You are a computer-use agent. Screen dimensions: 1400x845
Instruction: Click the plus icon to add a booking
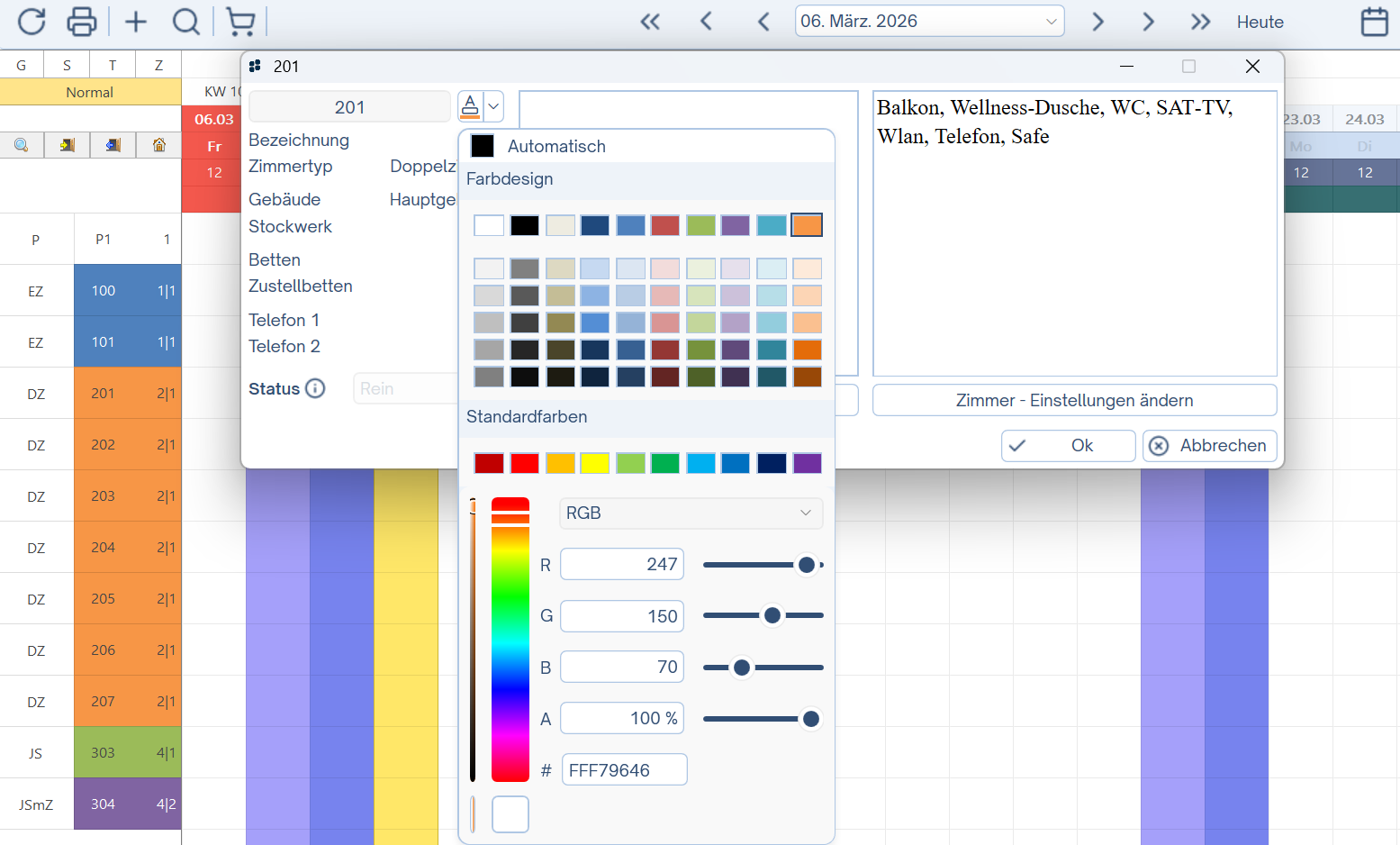point(135,22)
